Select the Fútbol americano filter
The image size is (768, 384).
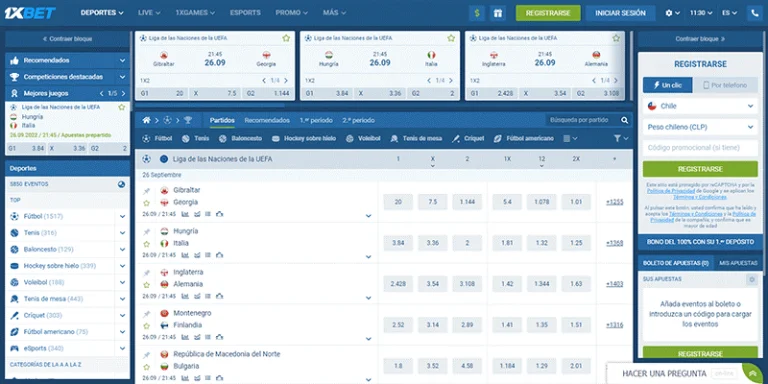(524, 139)
